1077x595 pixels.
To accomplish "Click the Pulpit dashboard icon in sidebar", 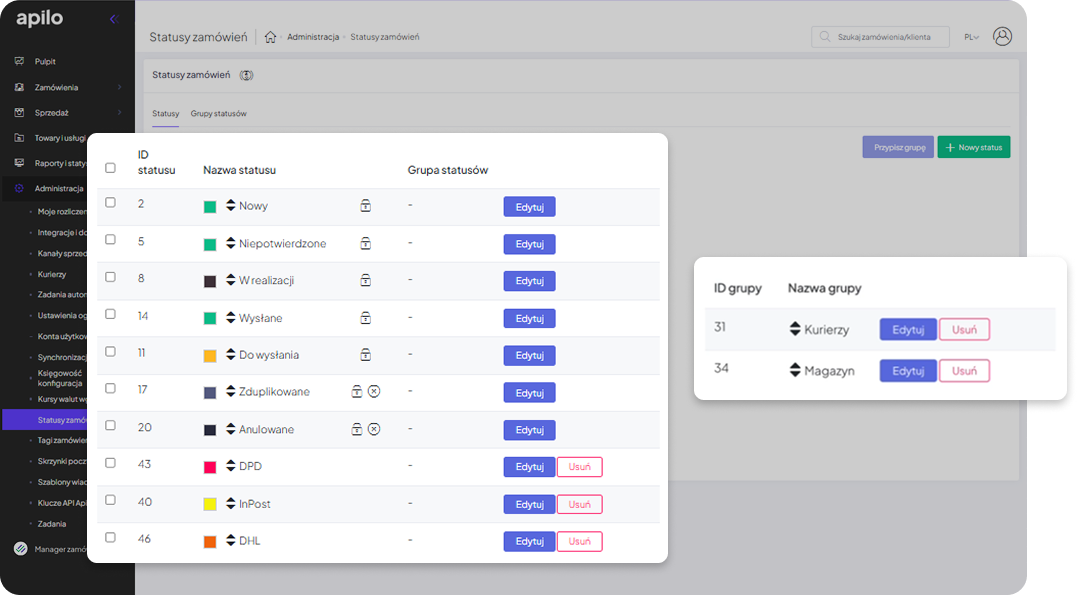I will click(x=19, y=61).
